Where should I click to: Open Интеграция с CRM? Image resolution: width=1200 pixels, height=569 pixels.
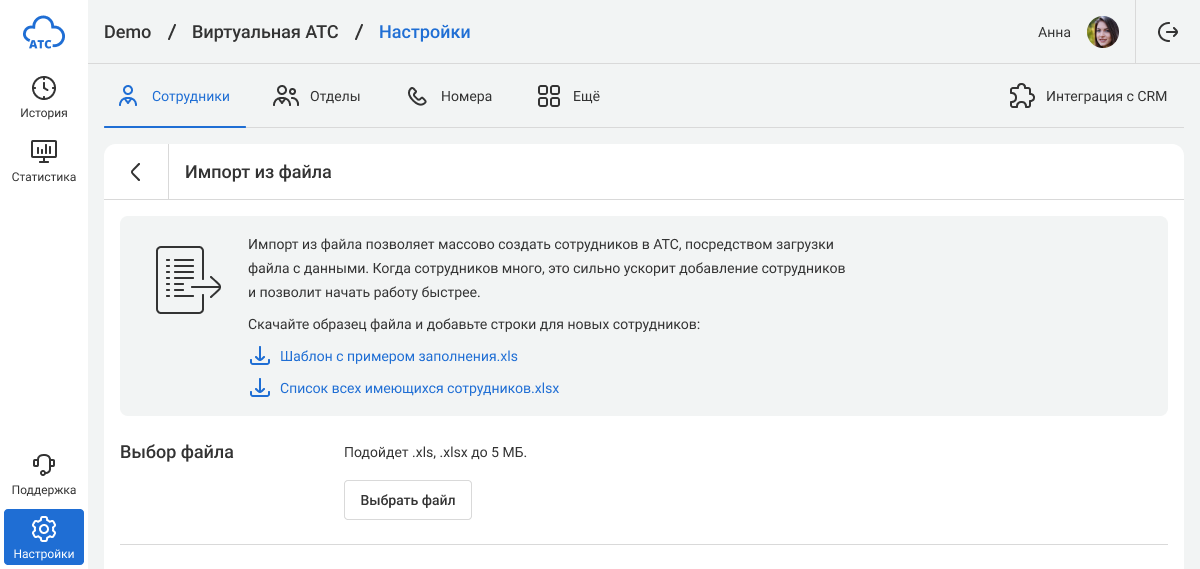1088,97
